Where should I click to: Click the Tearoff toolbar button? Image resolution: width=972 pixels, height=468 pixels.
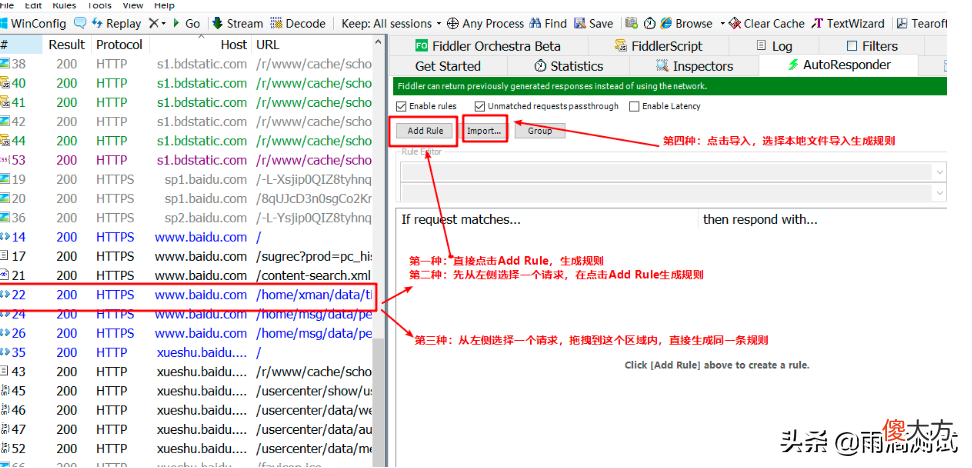pos(921,24)
